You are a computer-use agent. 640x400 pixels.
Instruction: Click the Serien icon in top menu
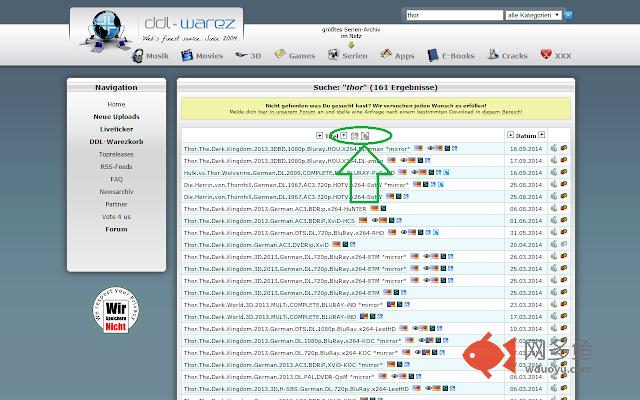(333, 55)
